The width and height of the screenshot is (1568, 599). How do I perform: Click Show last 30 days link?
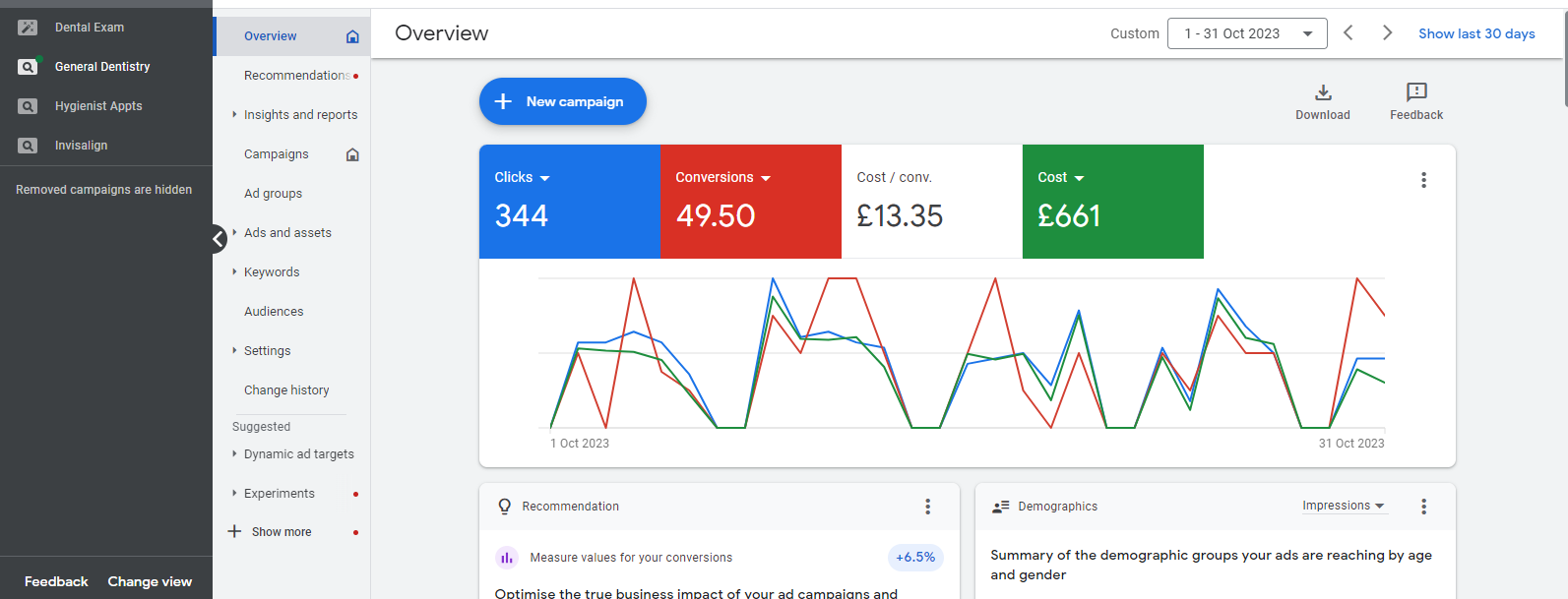click(x=1476, y=33)
